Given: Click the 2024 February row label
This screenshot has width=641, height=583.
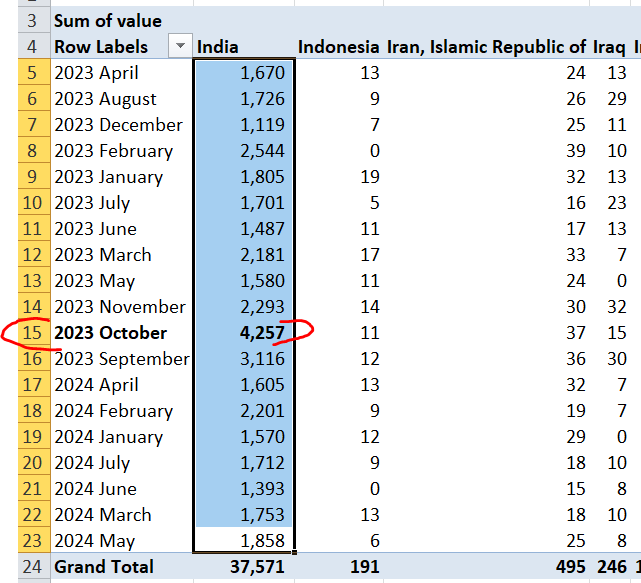Looking at the screenshot, I should (114, 411).
